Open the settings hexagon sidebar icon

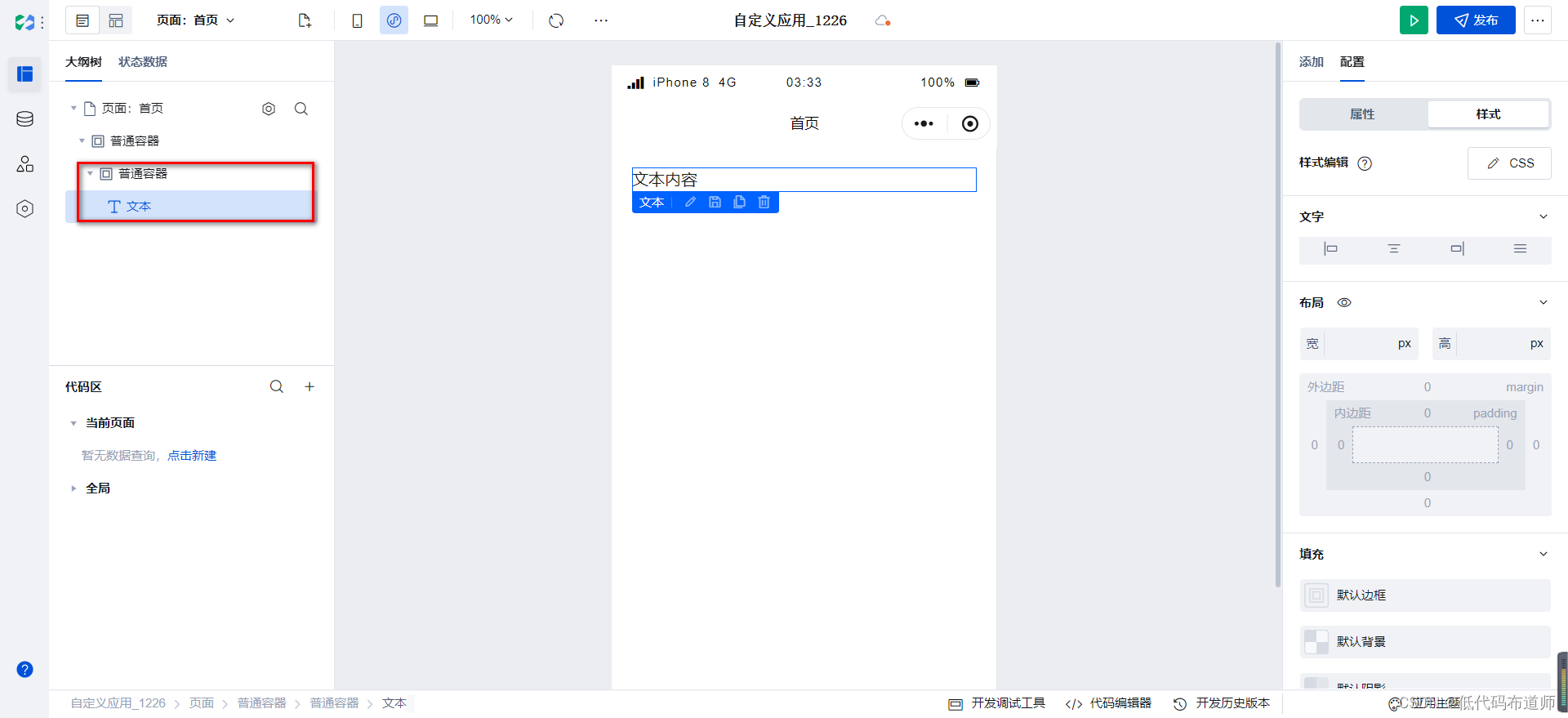click(24, 209)
